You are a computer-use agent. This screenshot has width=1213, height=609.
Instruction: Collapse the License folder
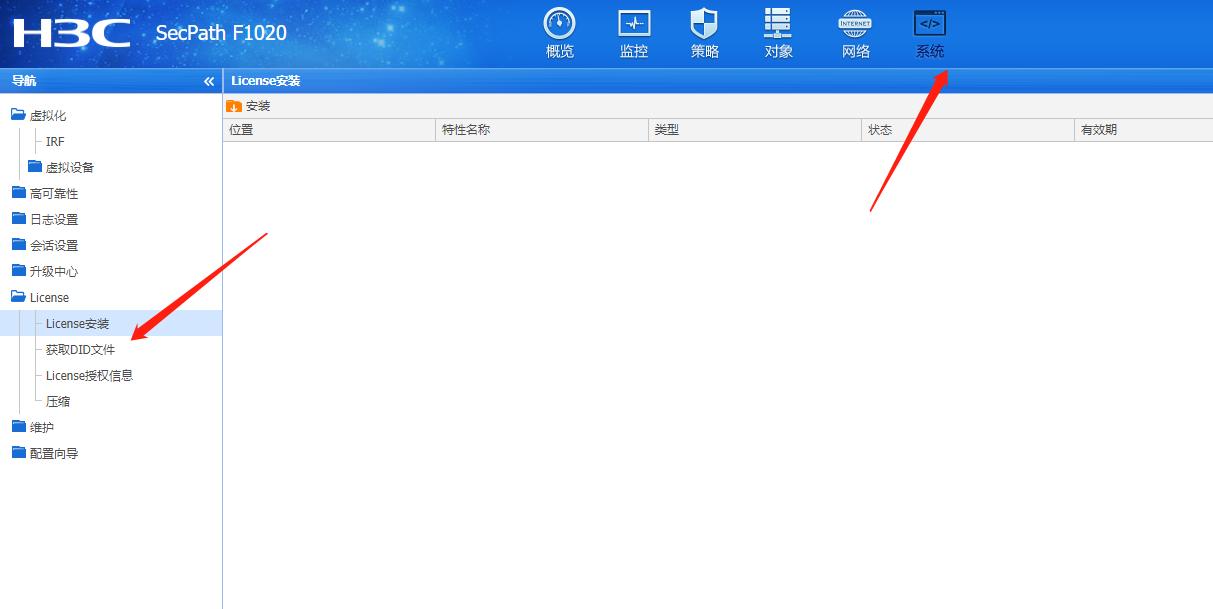(x=48, y=296)
